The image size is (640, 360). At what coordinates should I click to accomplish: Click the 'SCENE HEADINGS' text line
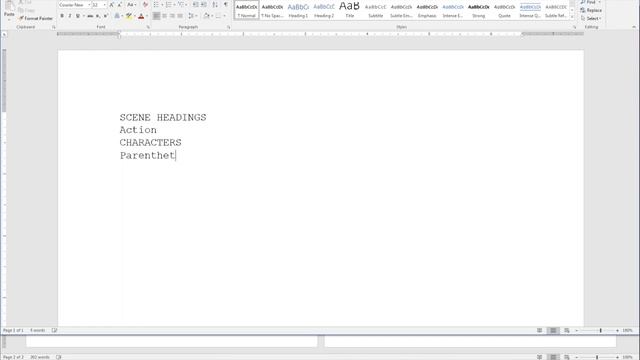[163, 118]
